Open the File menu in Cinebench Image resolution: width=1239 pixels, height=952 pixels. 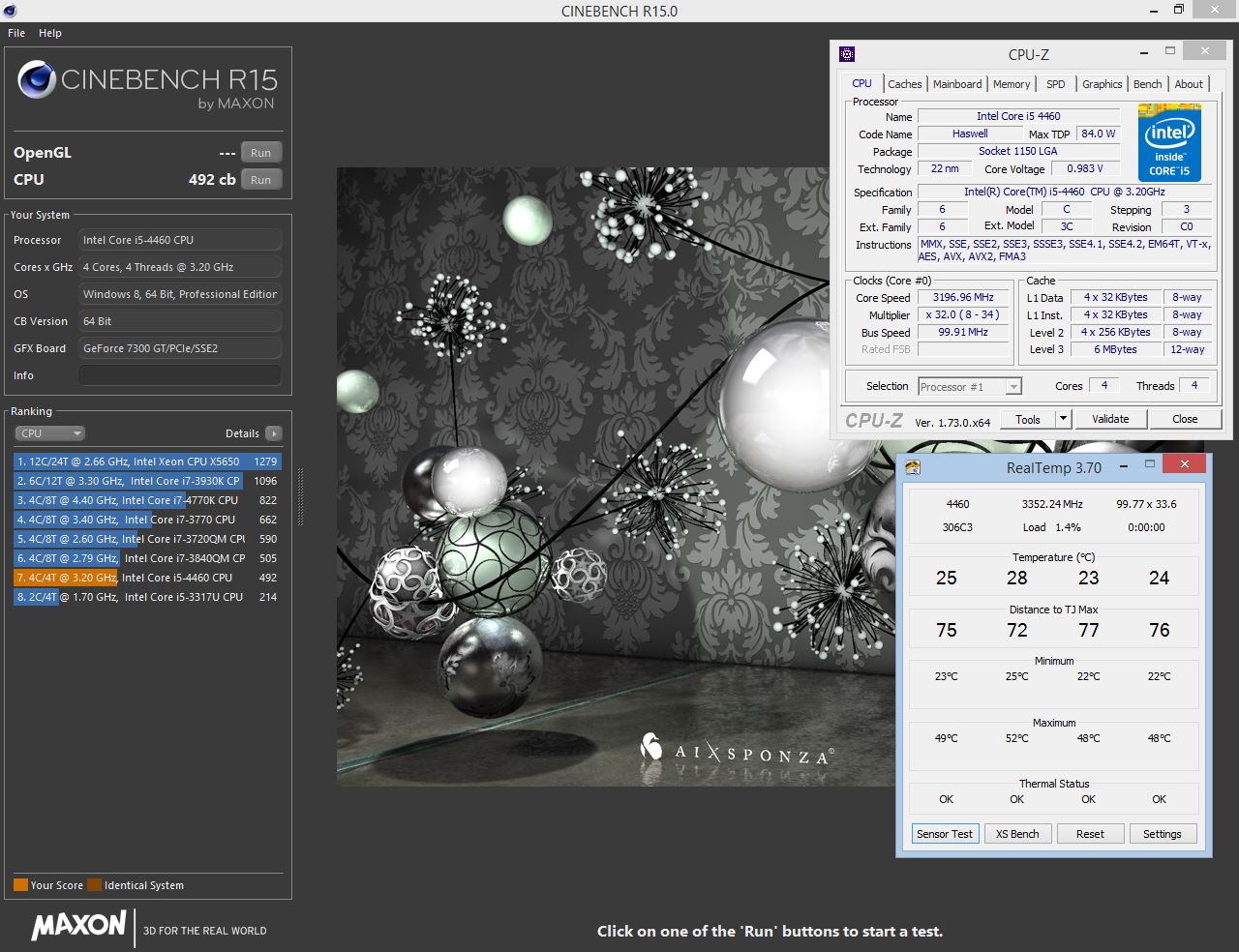point(16,33)
